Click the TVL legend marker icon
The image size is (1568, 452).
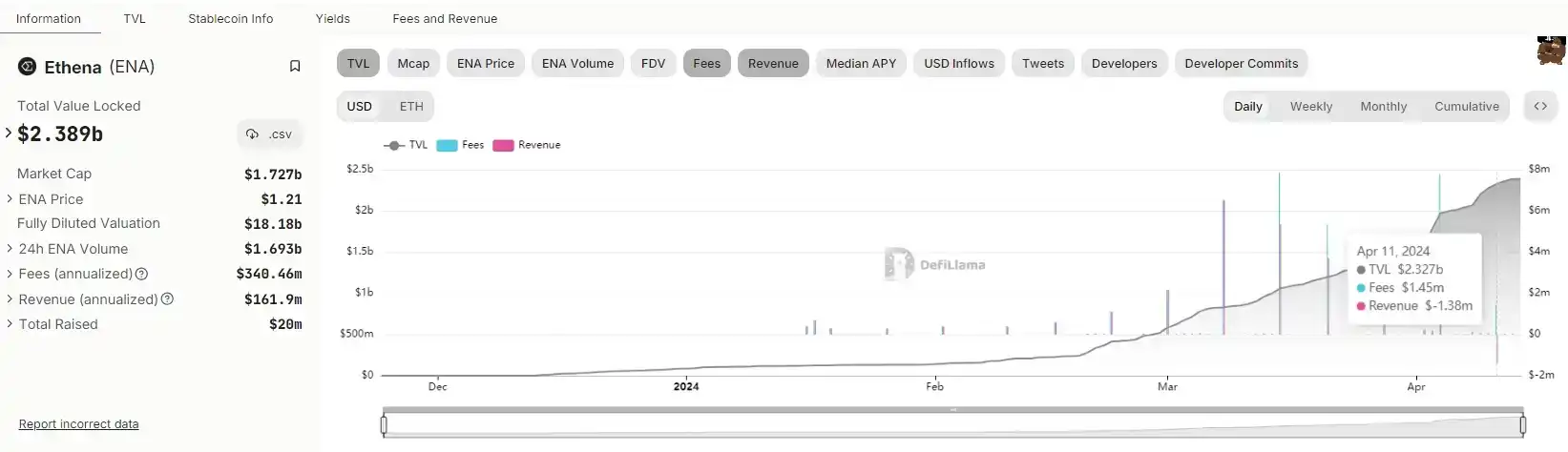[394, 146]
